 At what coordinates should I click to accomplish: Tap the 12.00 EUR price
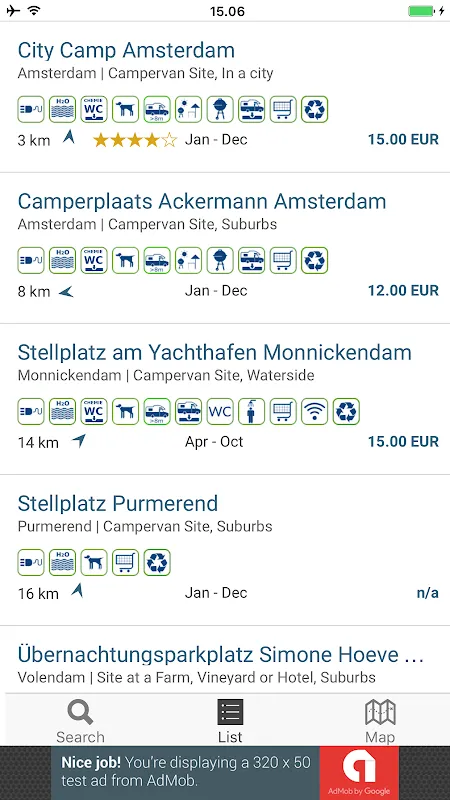[x=403, y=291]
